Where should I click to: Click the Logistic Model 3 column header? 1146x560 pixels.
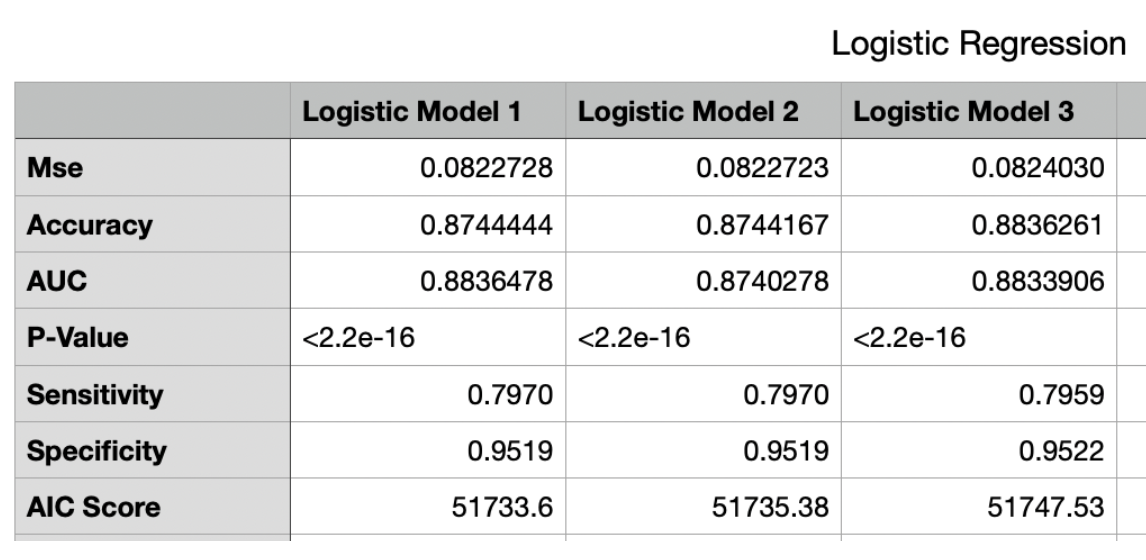pyautogui.click(x=979, y=111)
